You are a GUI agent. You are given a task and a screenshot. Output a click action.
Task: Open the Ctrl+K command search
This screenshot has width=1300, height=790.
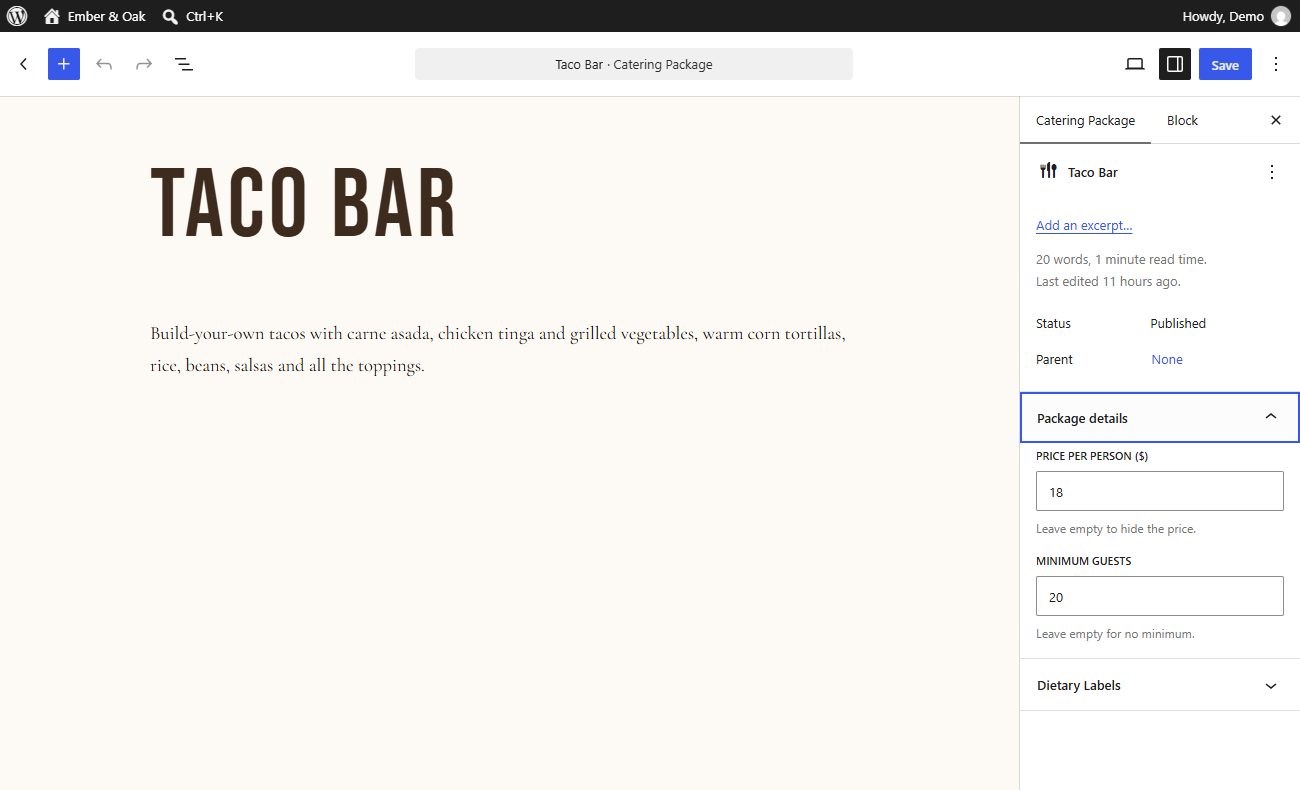(x=193, y=16)
